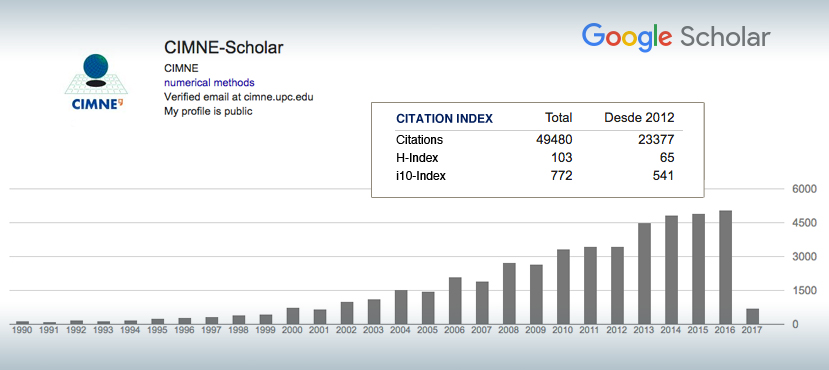This screenshot has width=829, height=370.
Task: Click the i10-Index row label
Action: pyautogui.click(x=421, y=175)
